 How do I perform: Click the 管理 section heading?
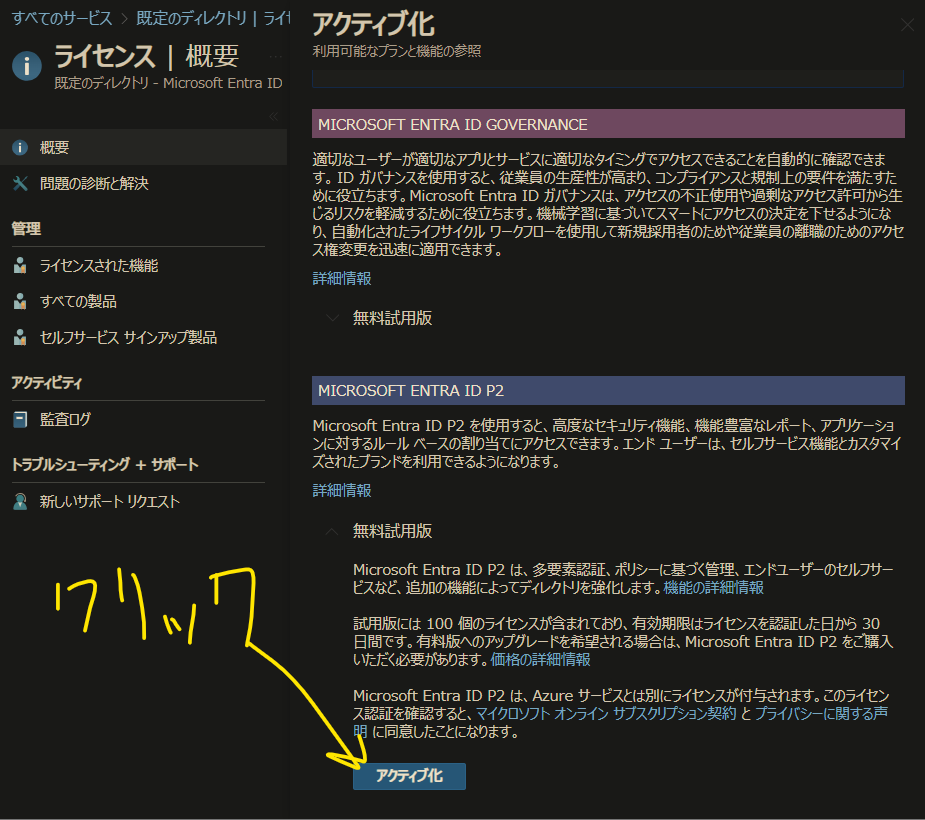coord(27,229)
